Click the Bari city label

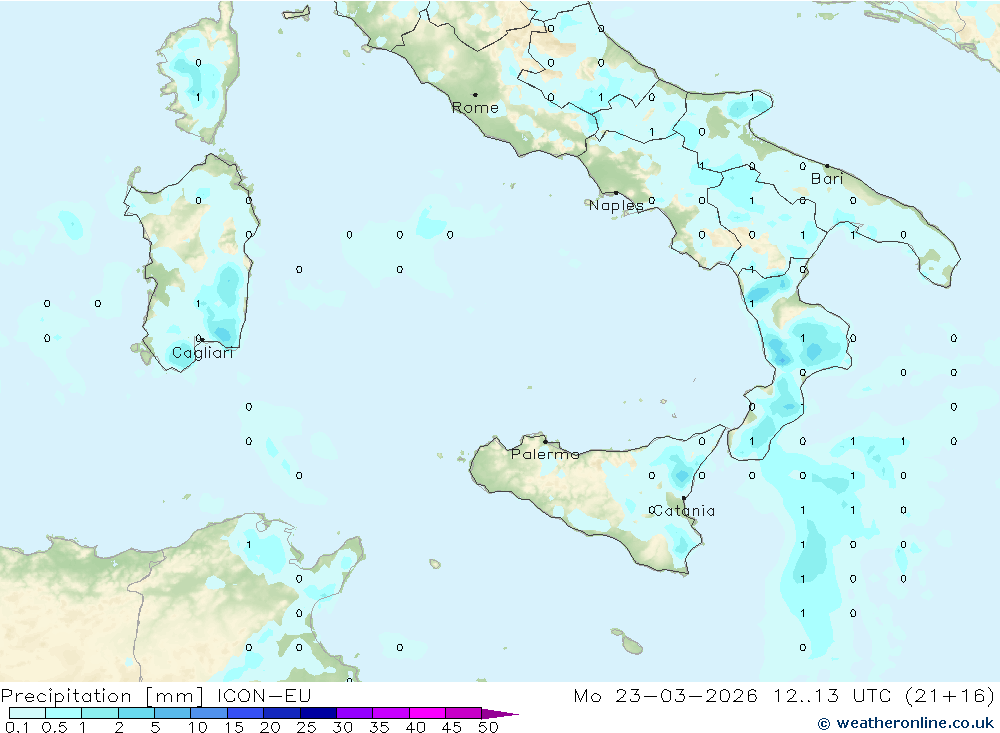click(x=827, y=179)
